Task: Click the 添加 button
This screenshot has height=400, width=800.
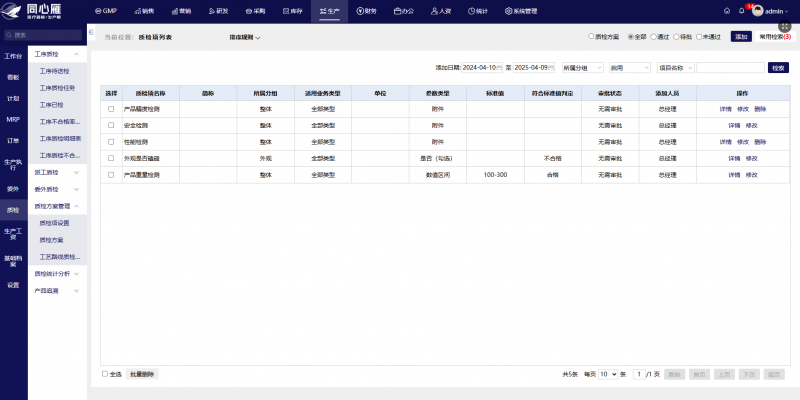Action: point(741,37)
